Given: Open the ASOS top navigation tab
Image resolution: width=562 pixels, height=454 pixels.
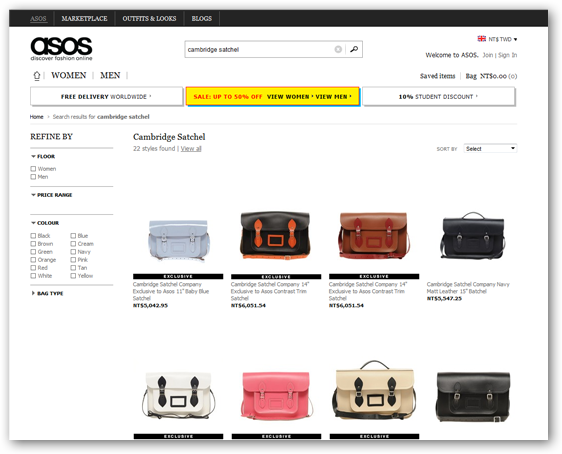Looking at the screenshot, I should pyautogui.click(x=38, y=18).
